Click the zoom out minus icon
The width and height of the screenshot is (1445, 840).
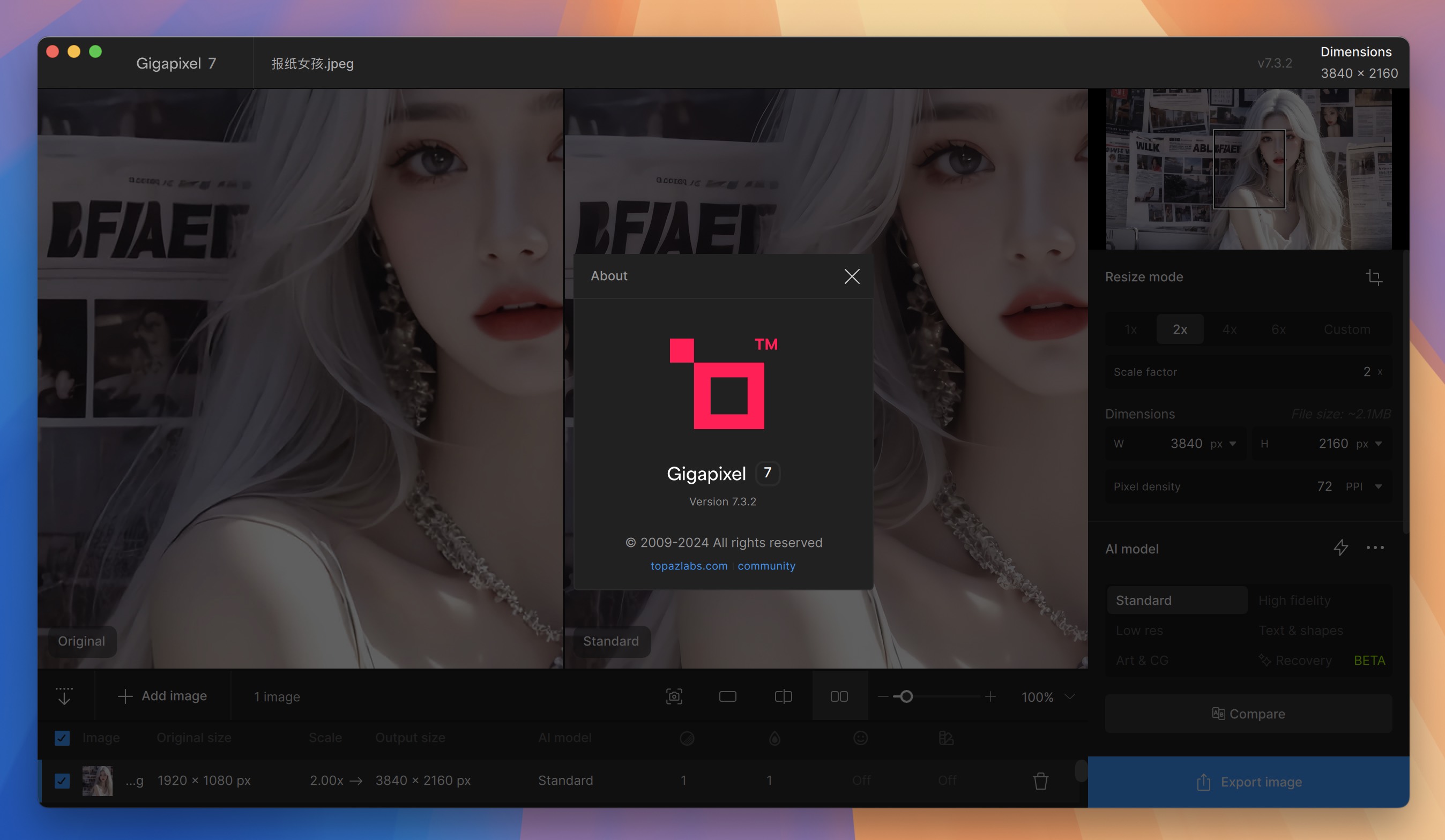click(883, 696)
